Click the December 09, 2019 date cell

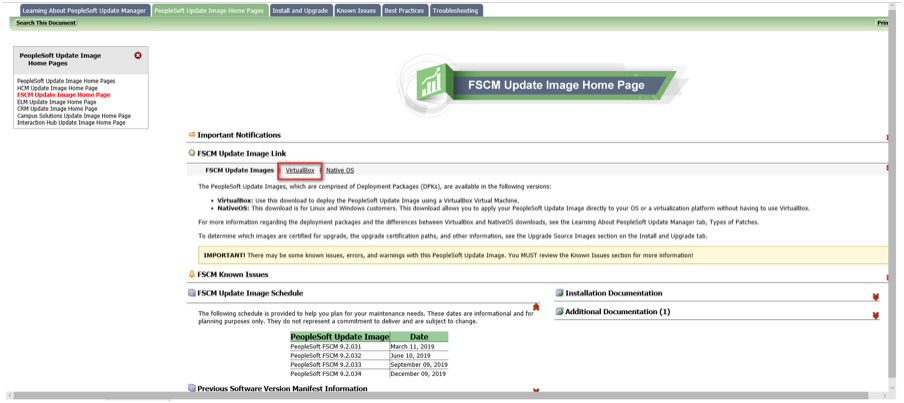[419, 374]
